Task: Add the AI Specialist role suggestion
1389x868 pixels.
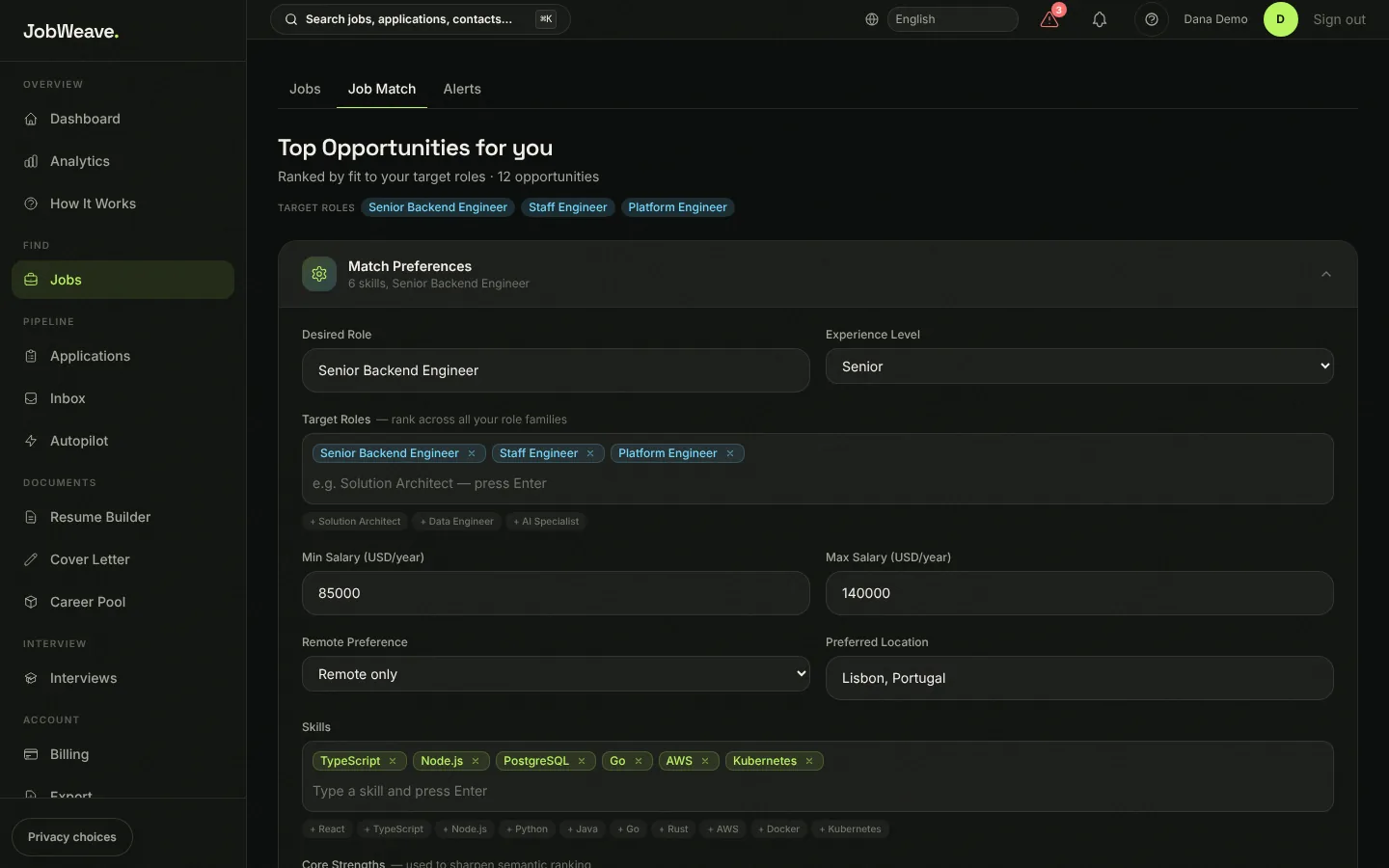Action: [x=546, y=522]
